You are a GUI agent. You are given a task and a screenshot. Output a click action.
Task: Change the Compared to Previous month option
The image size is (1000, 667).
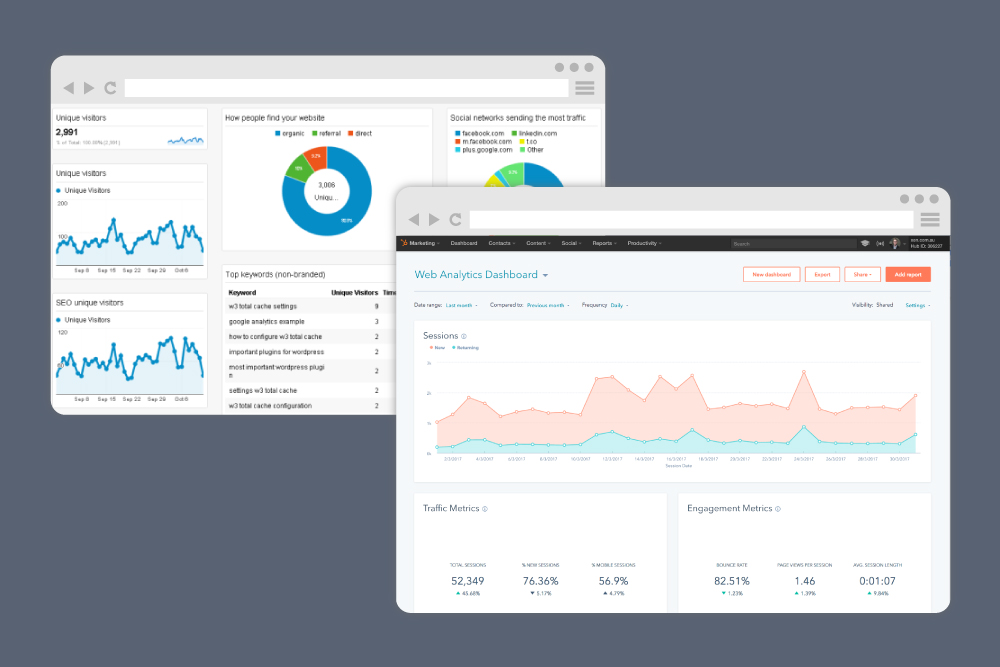pyautogui.click(x=548, y=305)
